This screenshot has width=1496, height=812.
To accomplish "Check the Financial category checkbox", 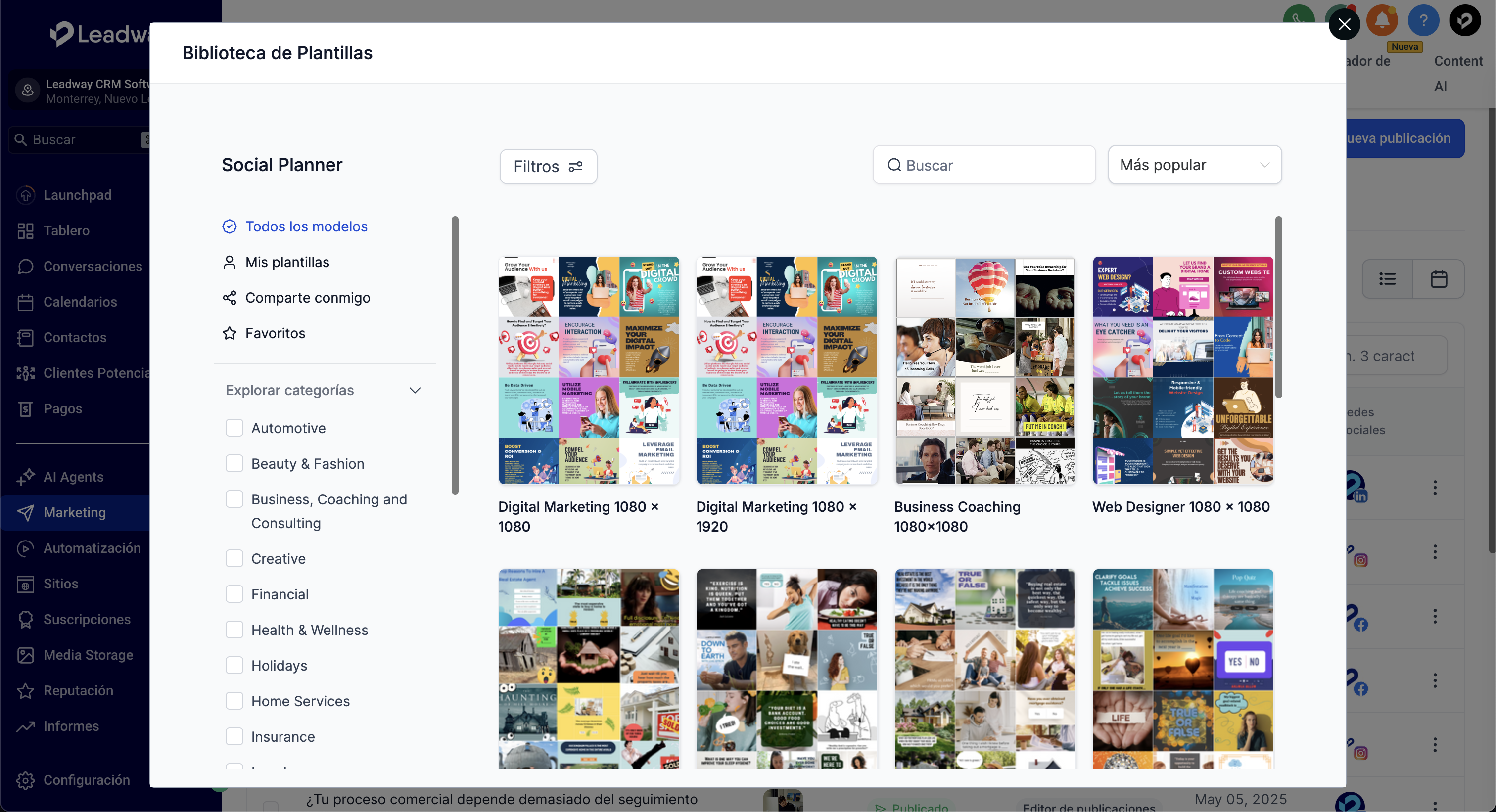I will 234,594.
